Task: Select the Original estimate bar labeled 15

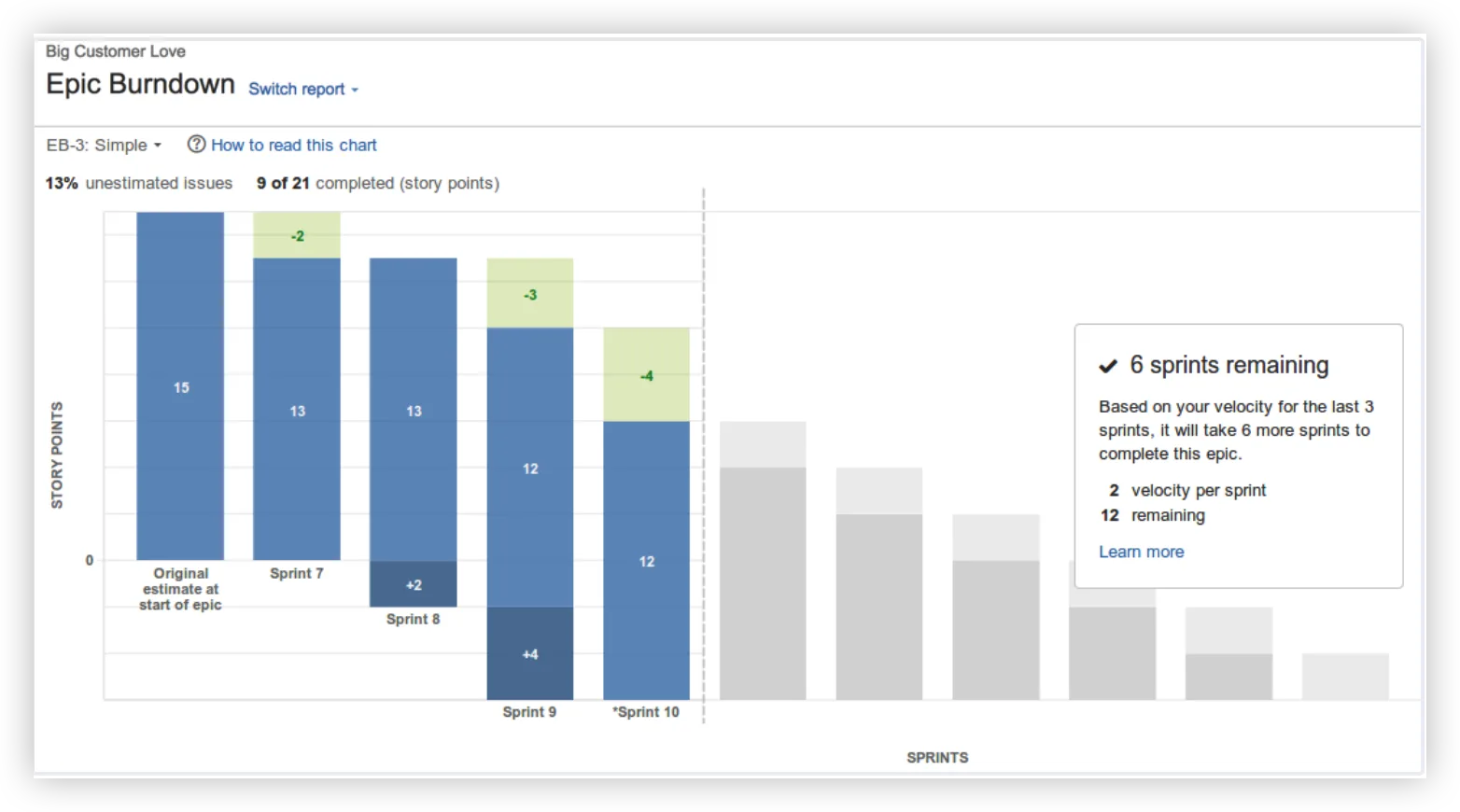Action: [180, 385]
